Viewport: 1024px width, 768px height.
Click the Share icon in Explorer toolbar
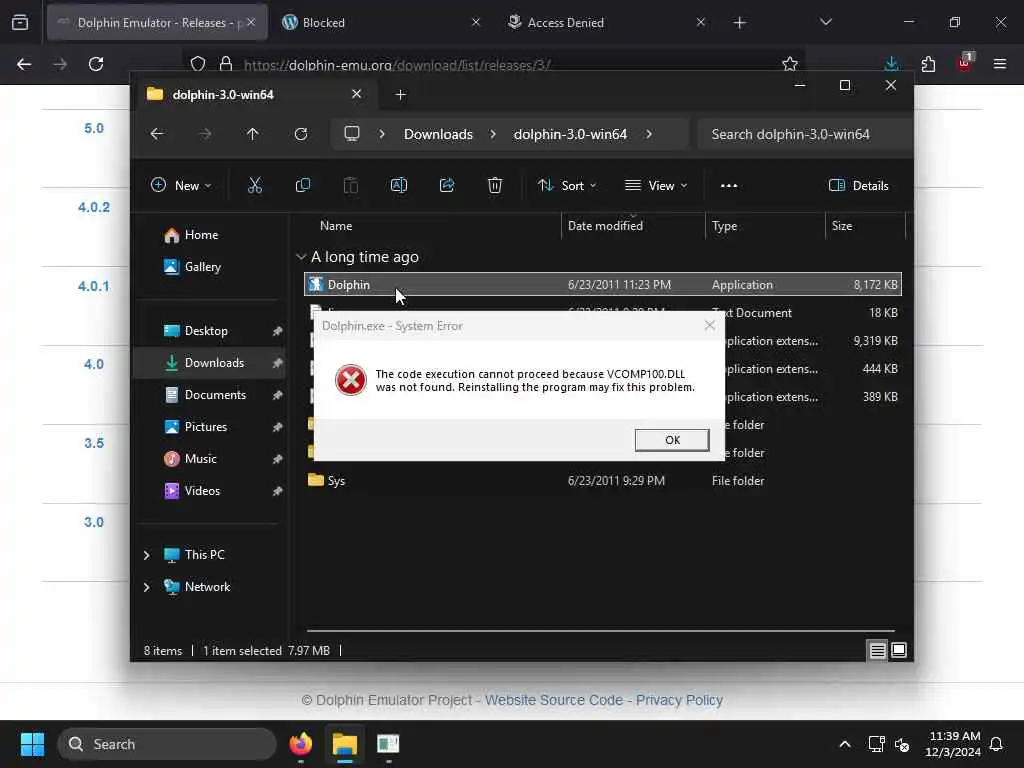coord(447,185)
